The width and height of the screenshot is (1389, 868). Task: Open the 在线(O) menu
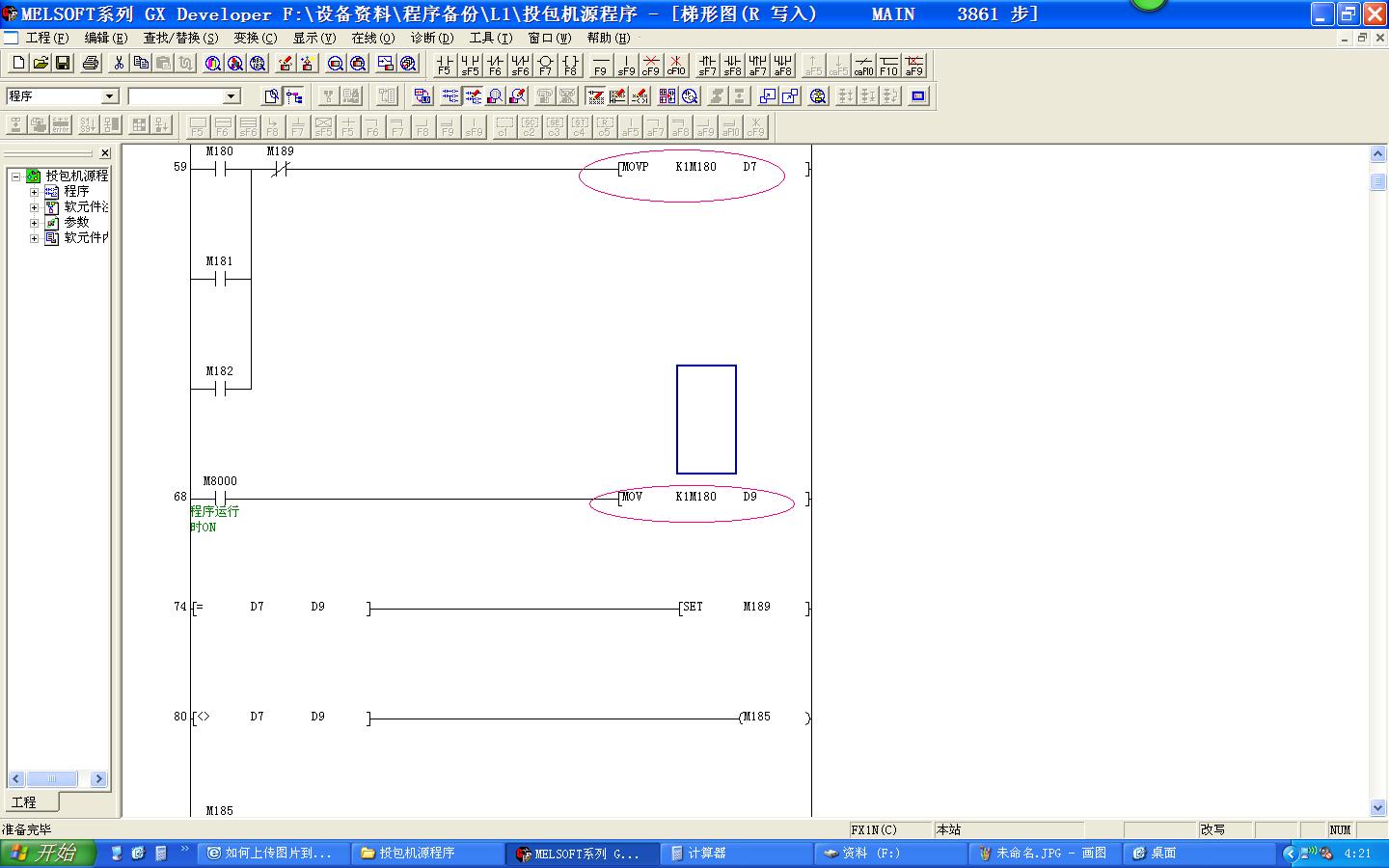click(x=372, y=39)
